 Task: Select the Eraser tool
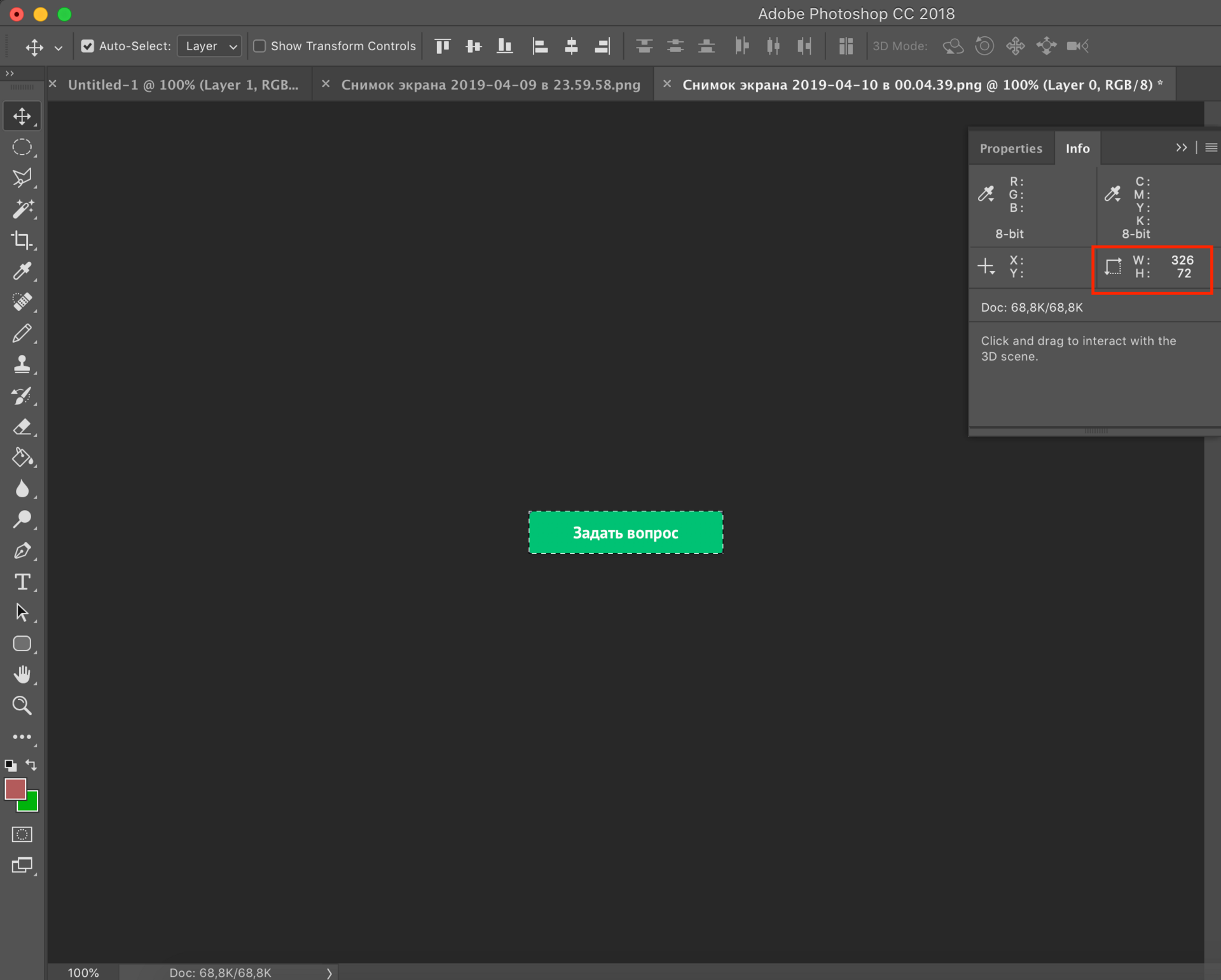(22, 427)
